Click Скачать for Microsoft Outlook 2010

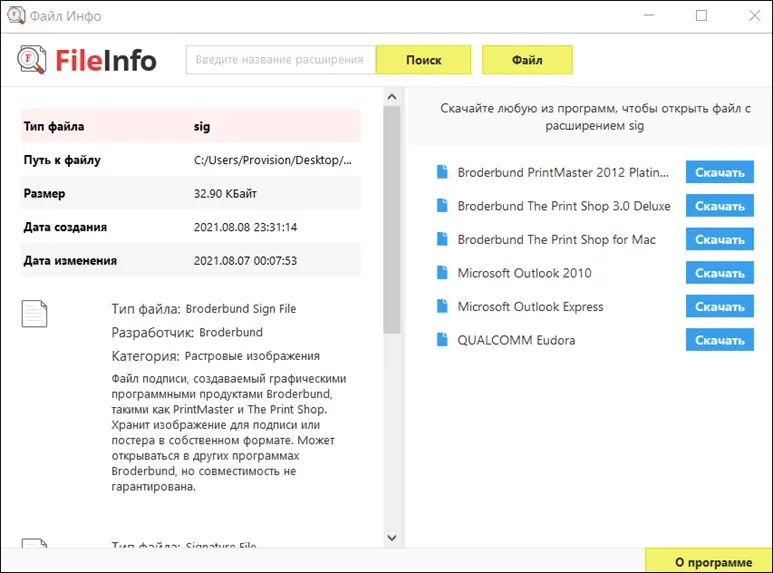(x=719, y=273)
